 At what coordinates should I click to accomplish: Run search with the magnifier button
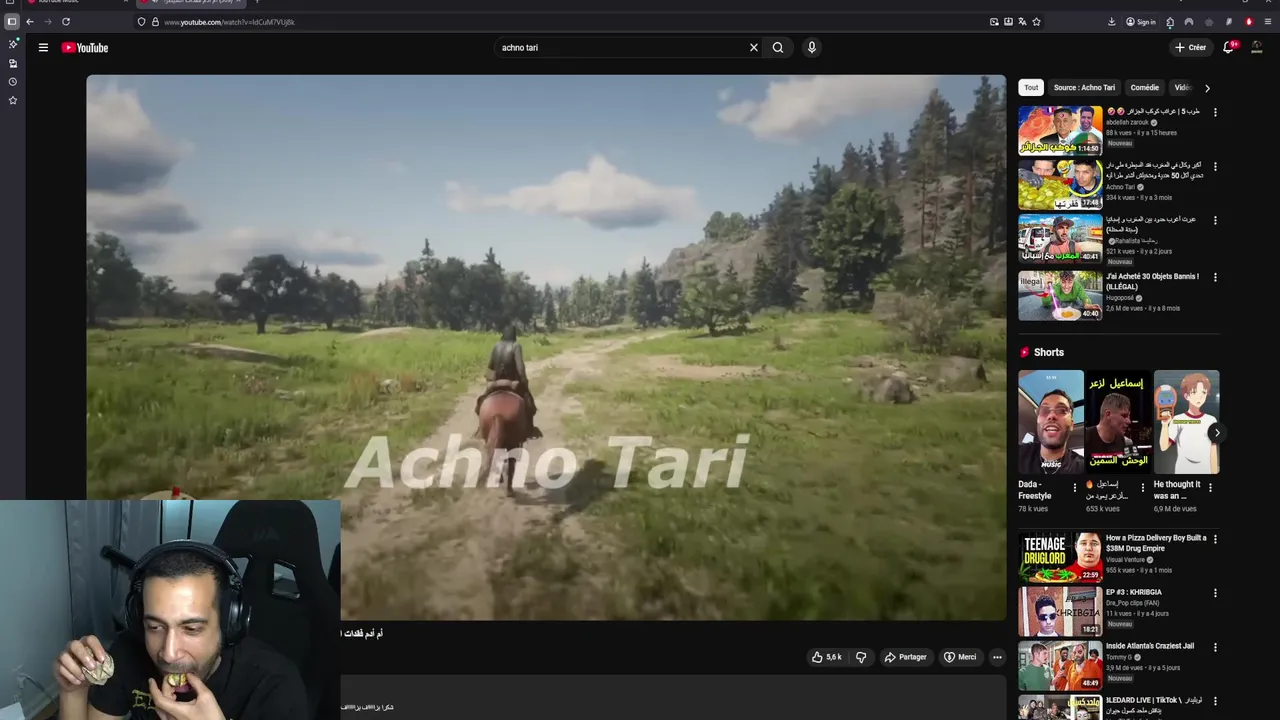tap(778, 47)
